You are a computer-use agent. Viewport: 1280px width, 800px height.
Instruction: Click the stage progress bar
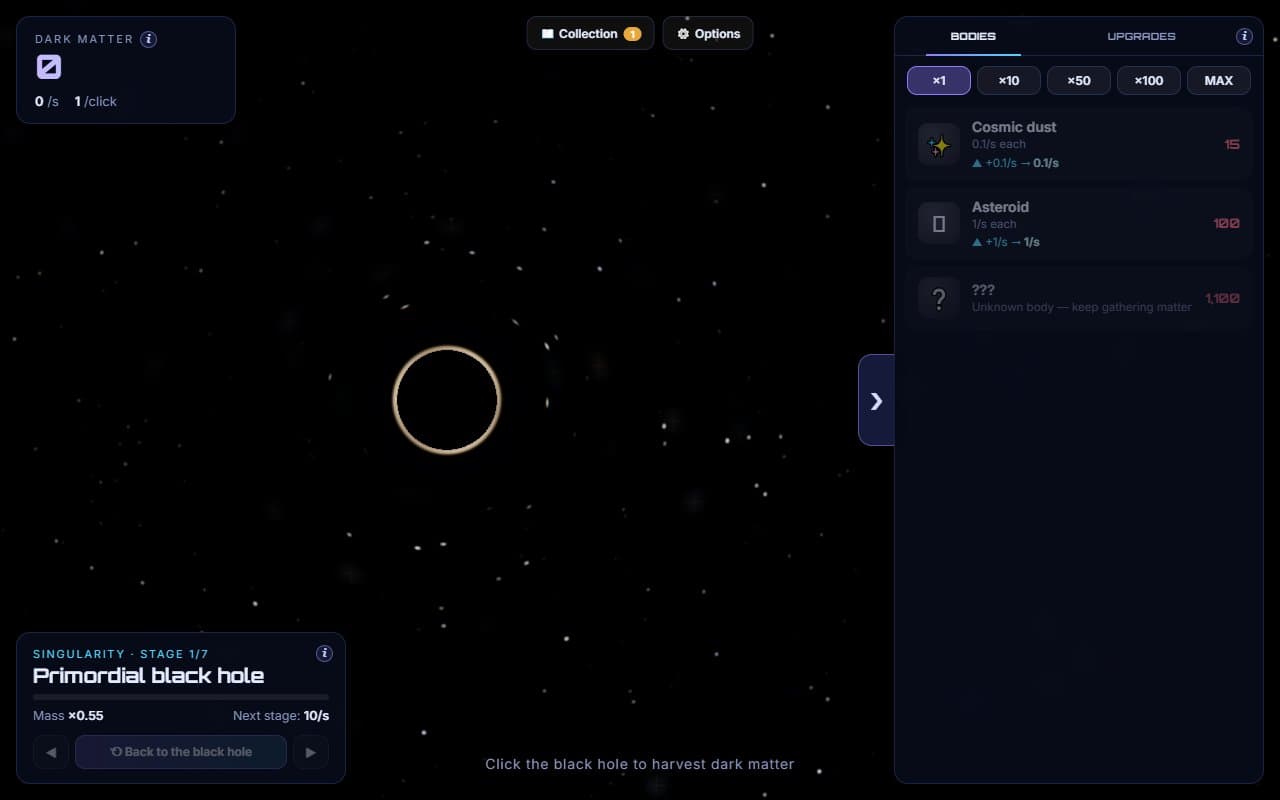(181, 697)
